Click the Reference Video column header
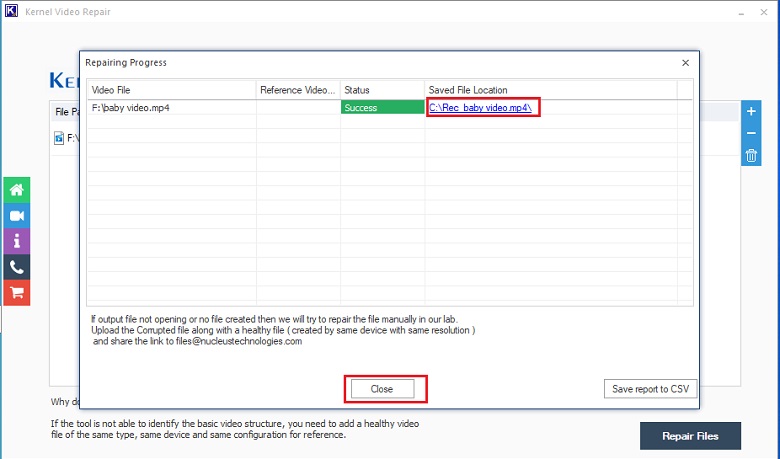This screenshot has height=459, width=780. 298,90
